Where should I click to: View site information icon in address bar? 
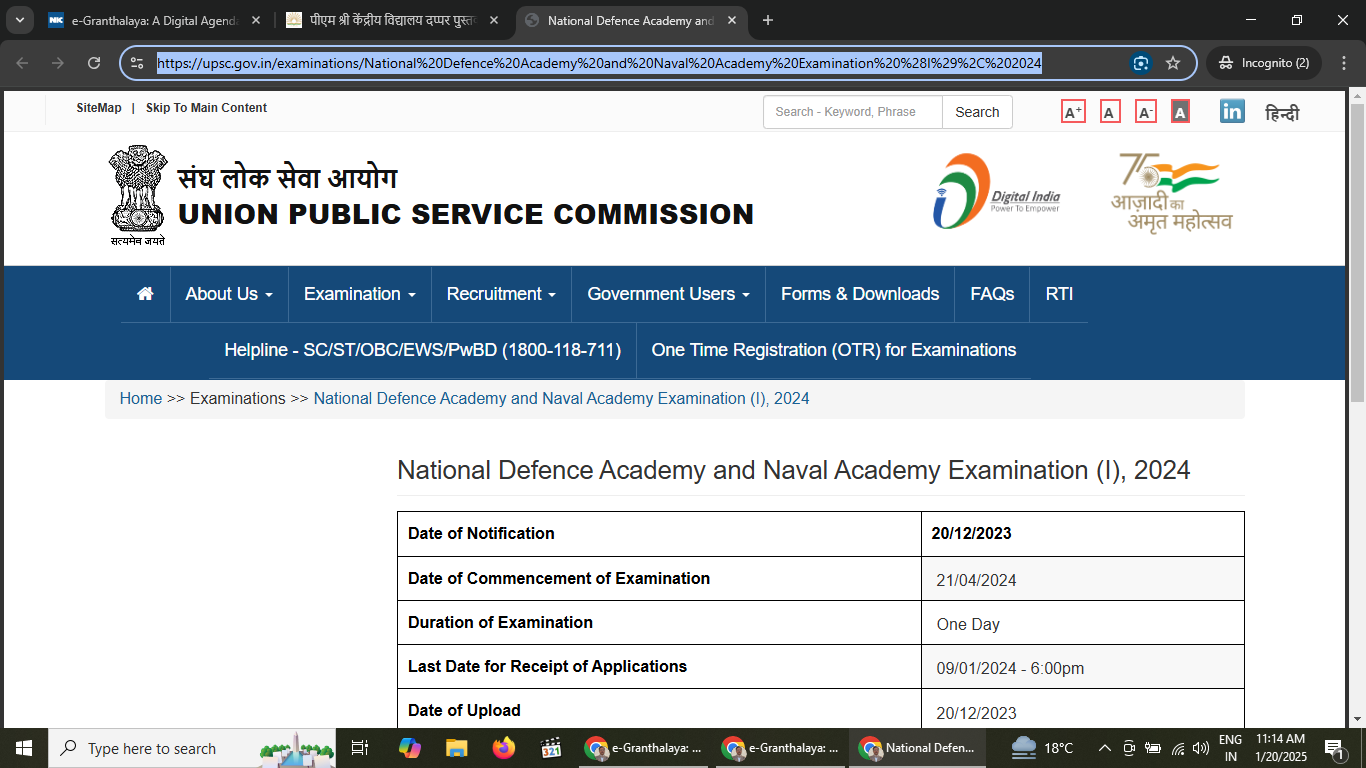pos(137,63)
